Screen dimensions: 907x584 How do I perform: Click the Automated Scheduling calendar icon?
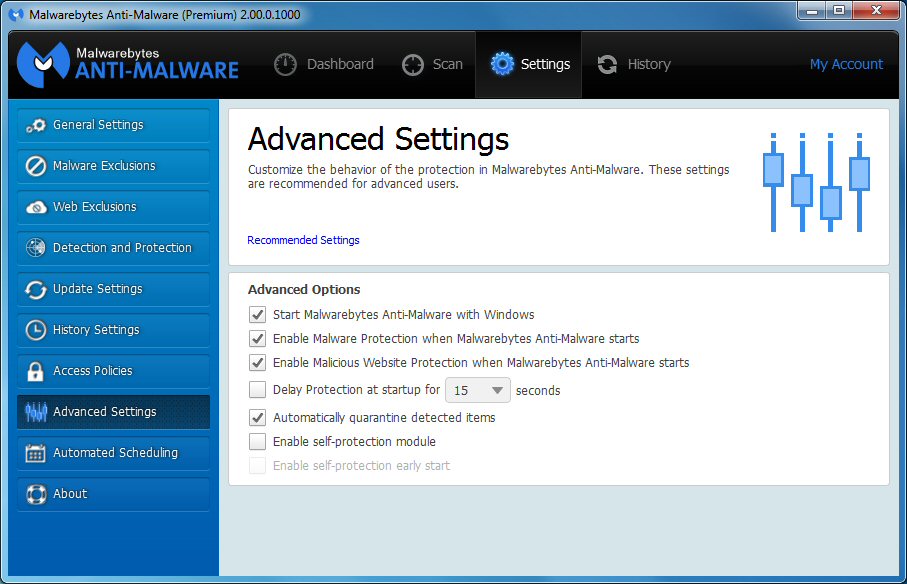click(x=35, y=453)
